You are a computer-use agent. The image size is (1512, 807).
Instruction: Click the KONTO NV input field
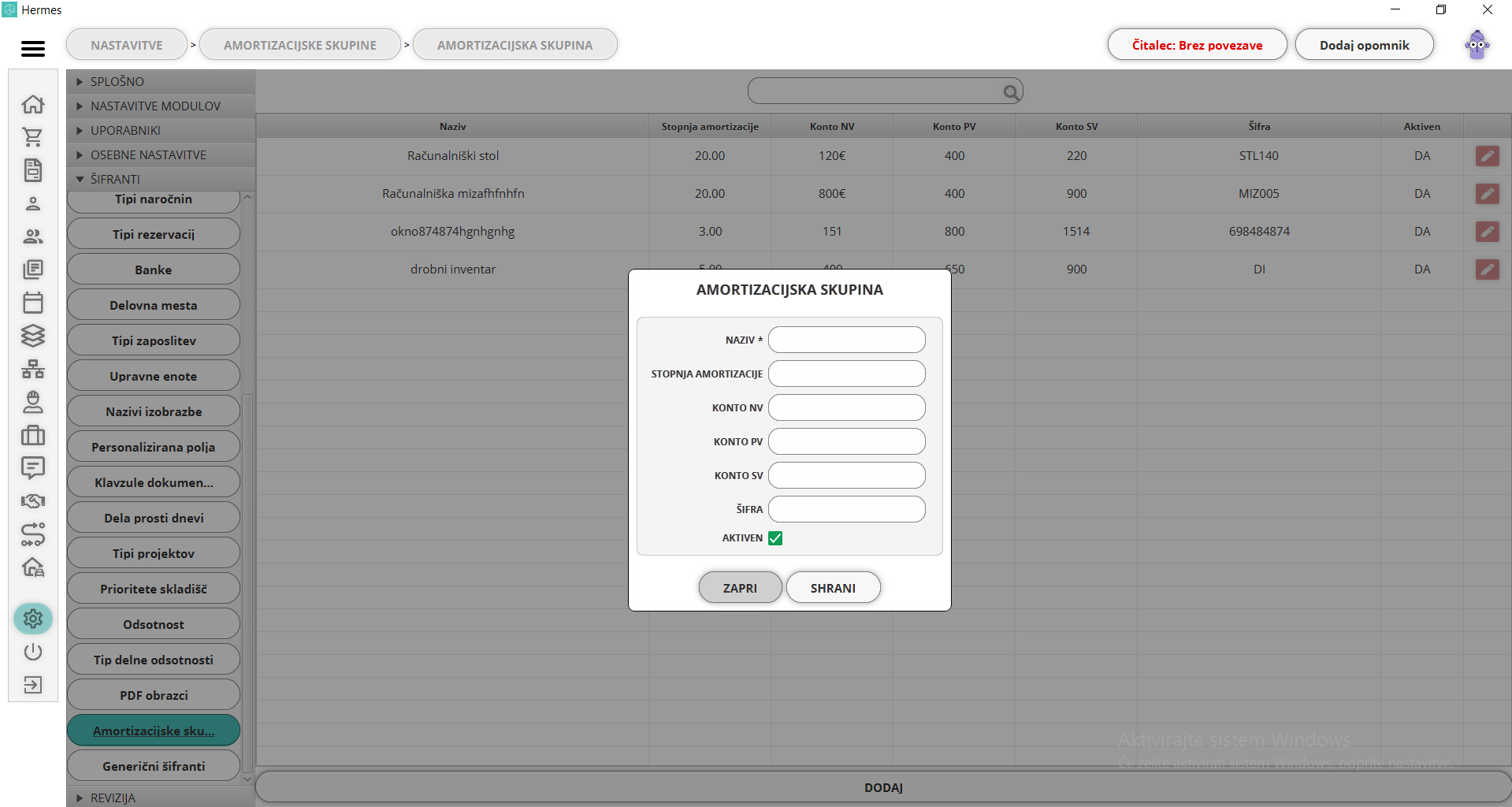click(x=847, y=407)
